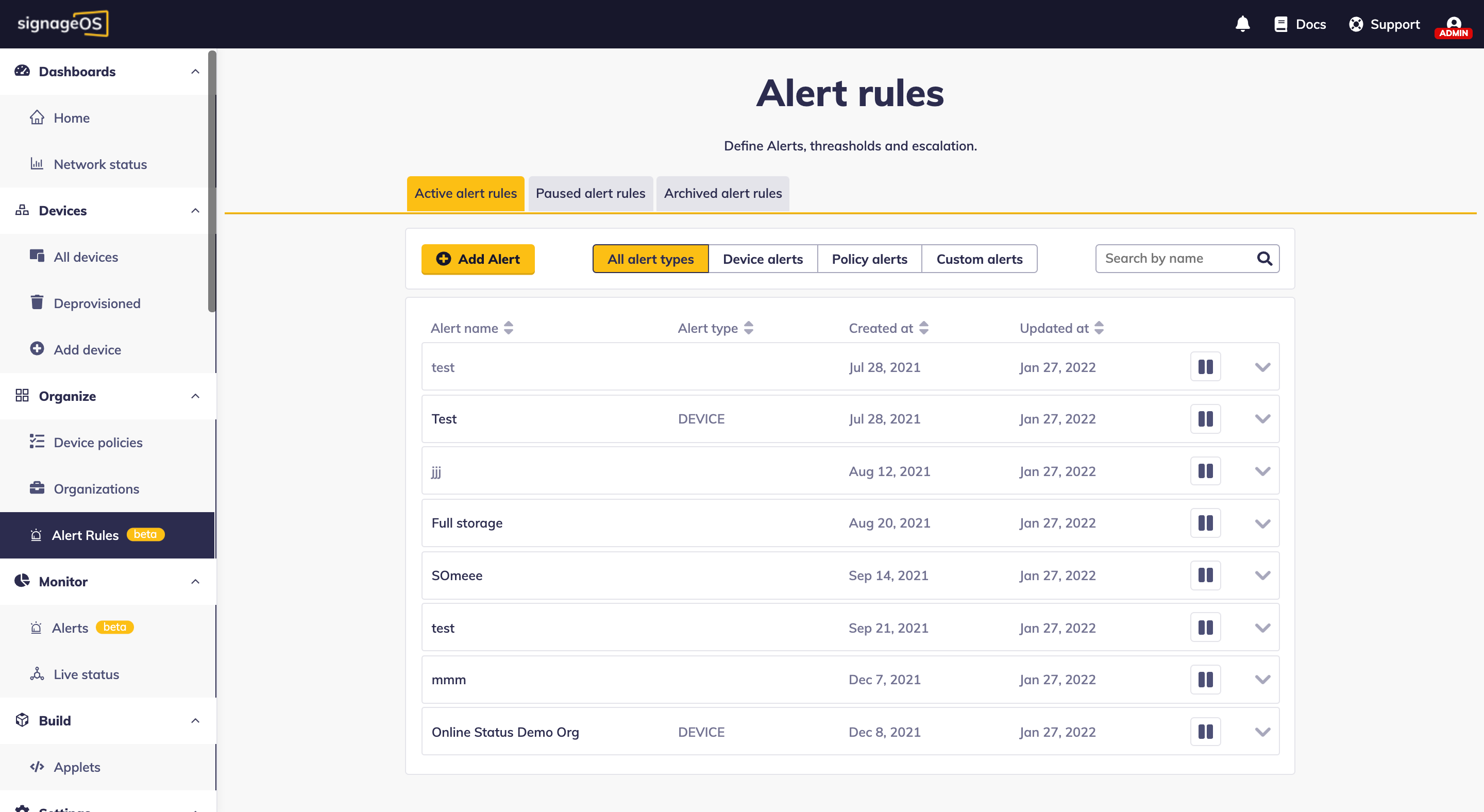Open Network status in sidebar
1484x812 pixels.
coord(99,165)
